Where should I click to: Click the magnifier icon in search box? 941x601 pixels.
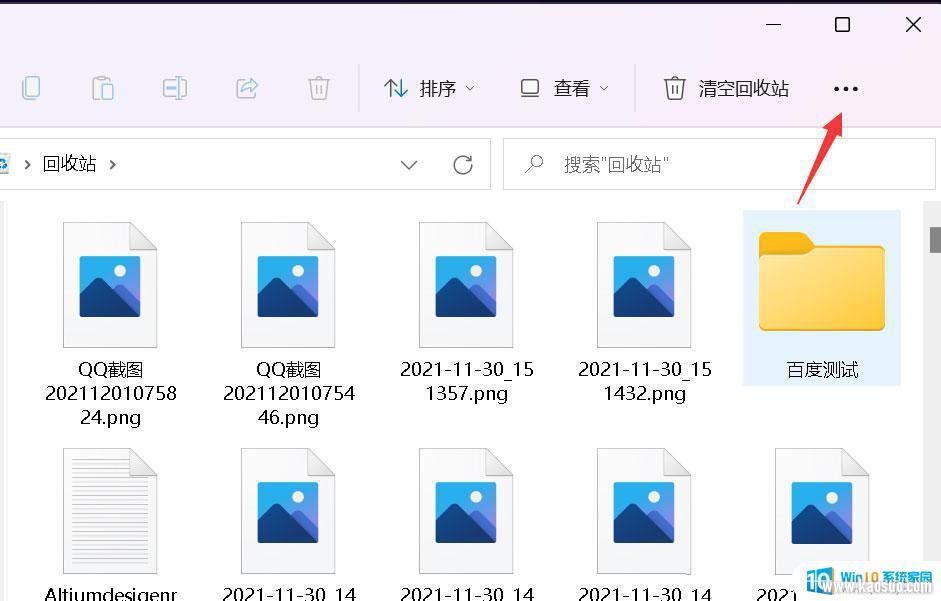click(534, 164)
